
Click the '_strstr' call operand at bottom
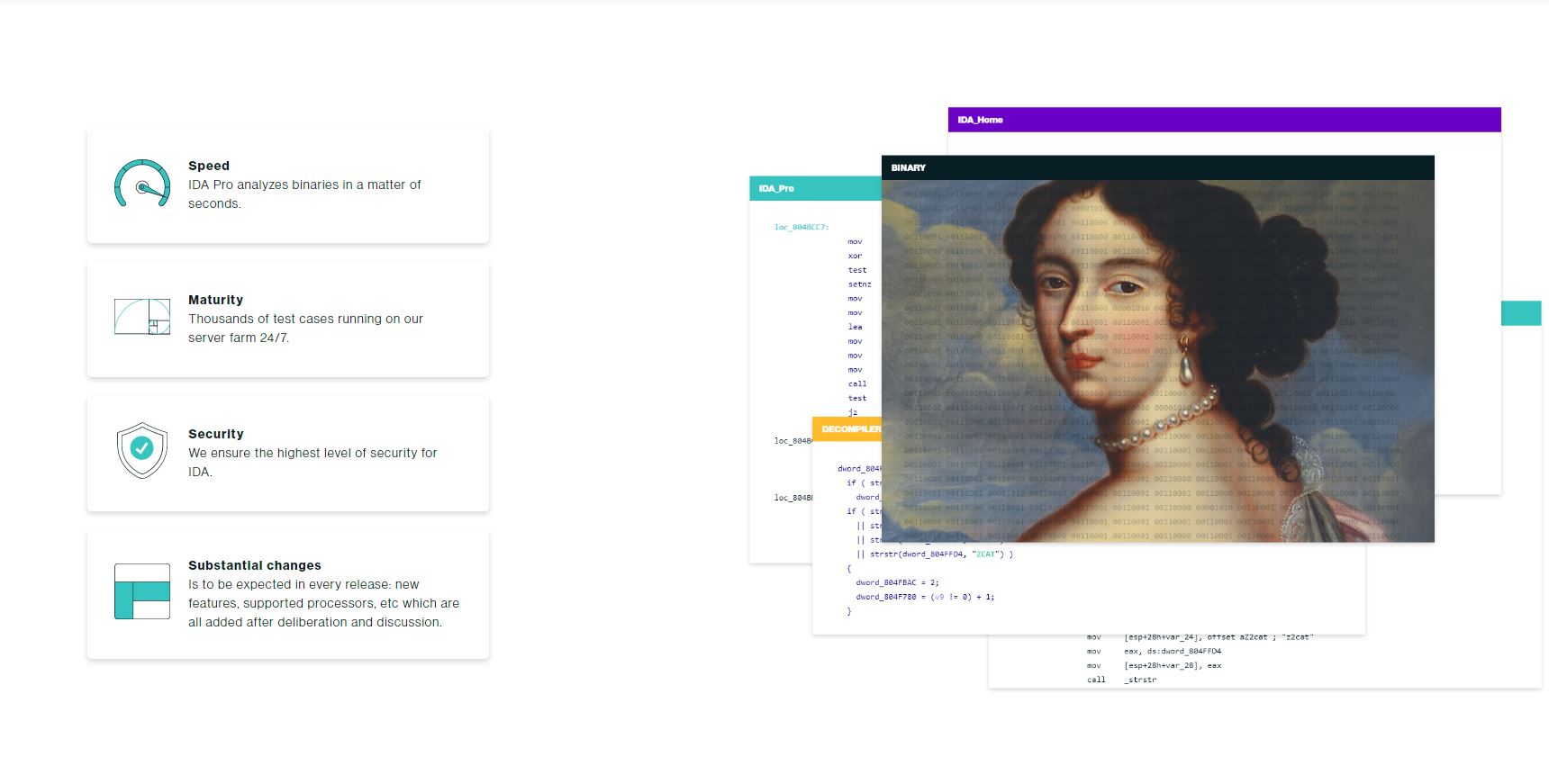click(x=1140, y=680)
